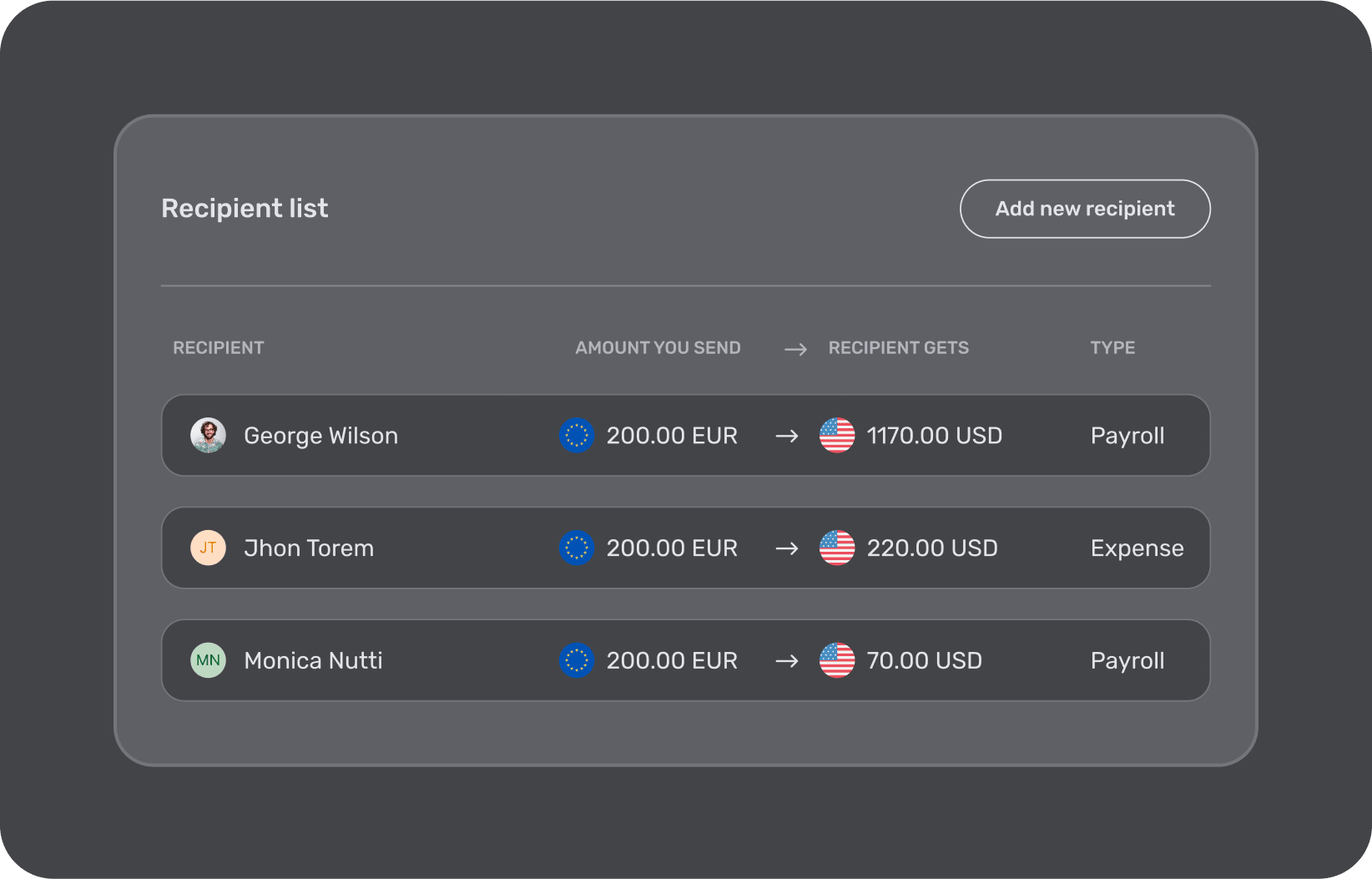
Task: Click 200.00 EUR in Monica Nutti's row
Action: (672, 661)
